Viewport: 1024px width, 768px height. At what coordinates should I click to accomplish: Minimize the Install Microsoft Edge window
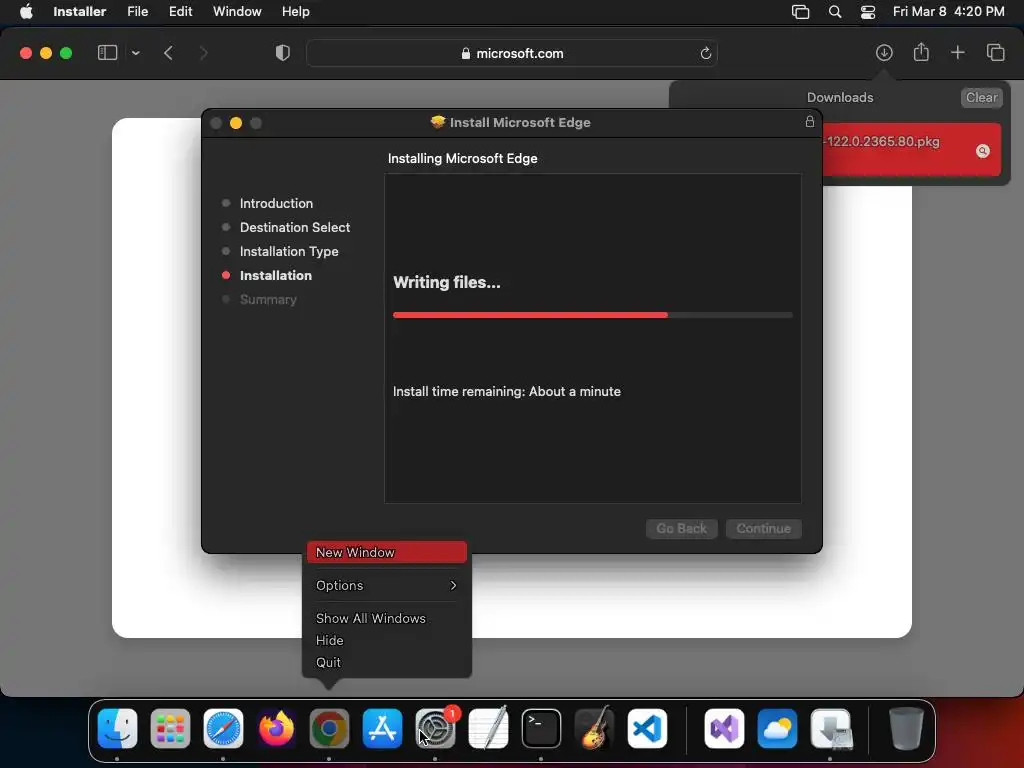(x=236, y=123)
